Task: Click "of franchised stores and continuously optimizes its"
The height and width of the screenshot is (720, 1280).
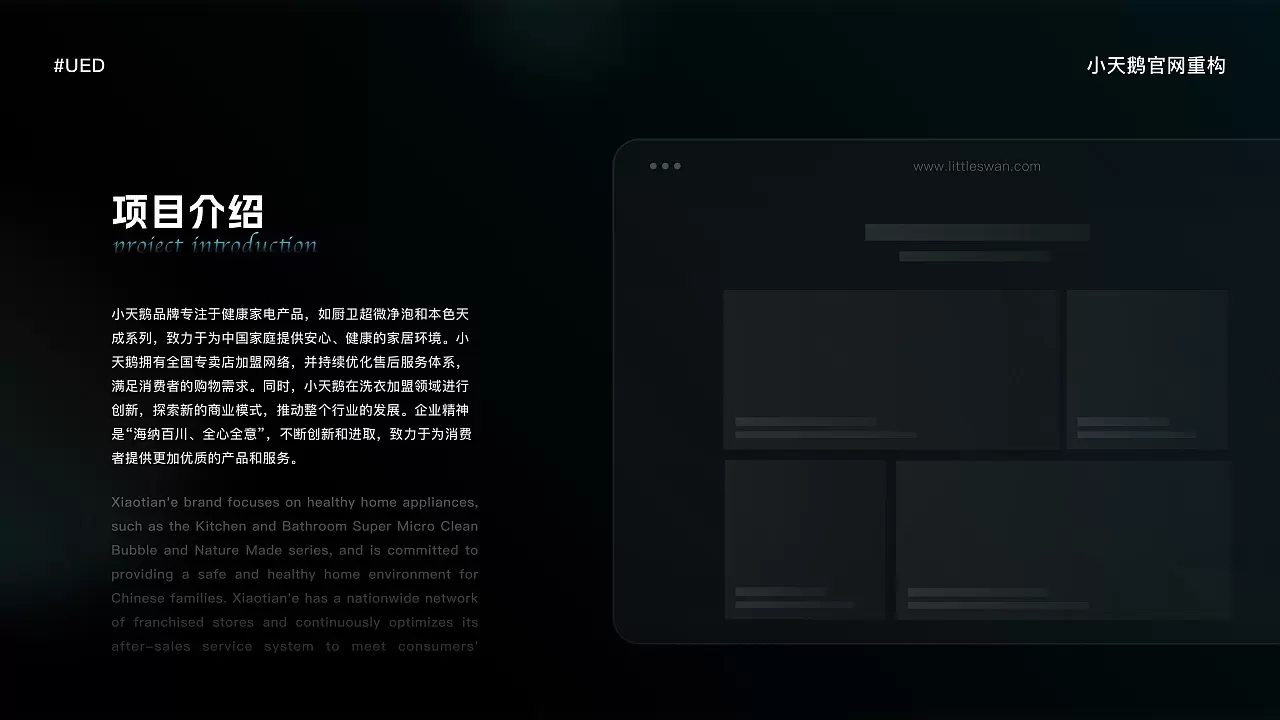Action: point(295,622)
